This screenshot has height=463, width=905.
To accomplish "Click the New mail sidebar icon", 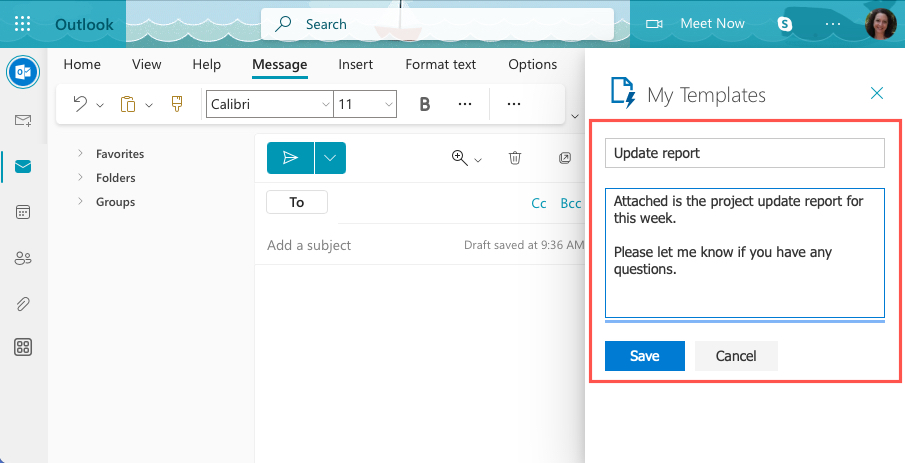I will pos(23,120).
